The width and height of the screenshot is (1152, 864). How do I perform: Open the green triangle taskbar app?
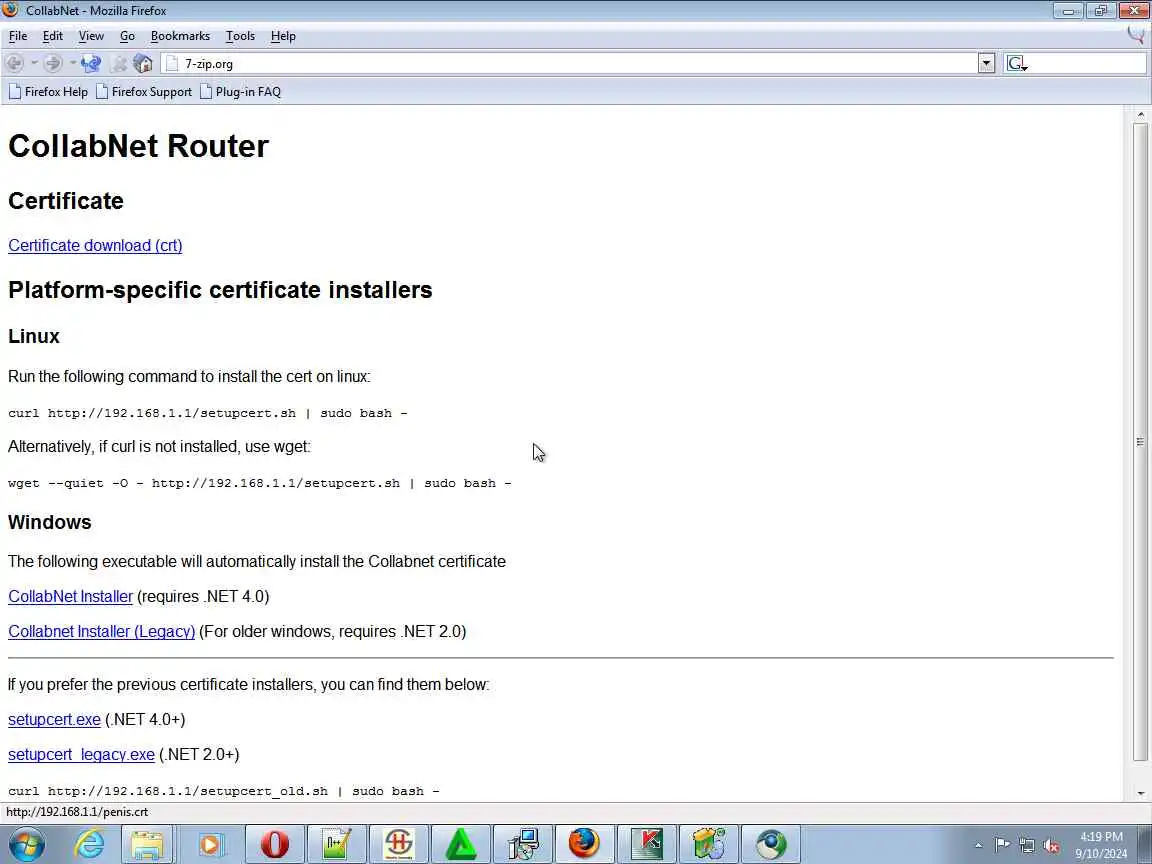pyautogui.click(x=461, y=844)
